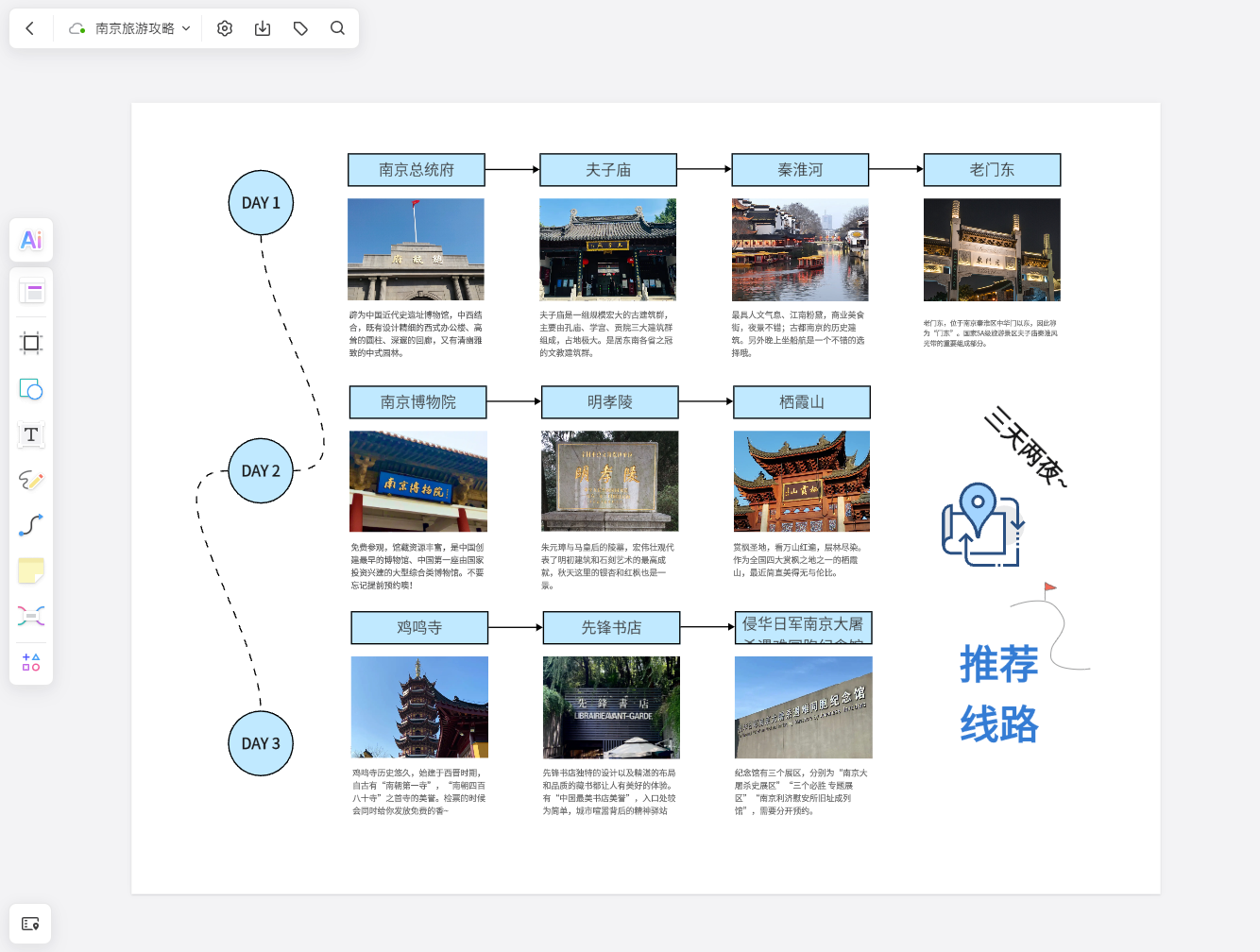Screen dimensions: 1260x952
Task: Select the 老门东 box
Action: [x=992, y=170]
